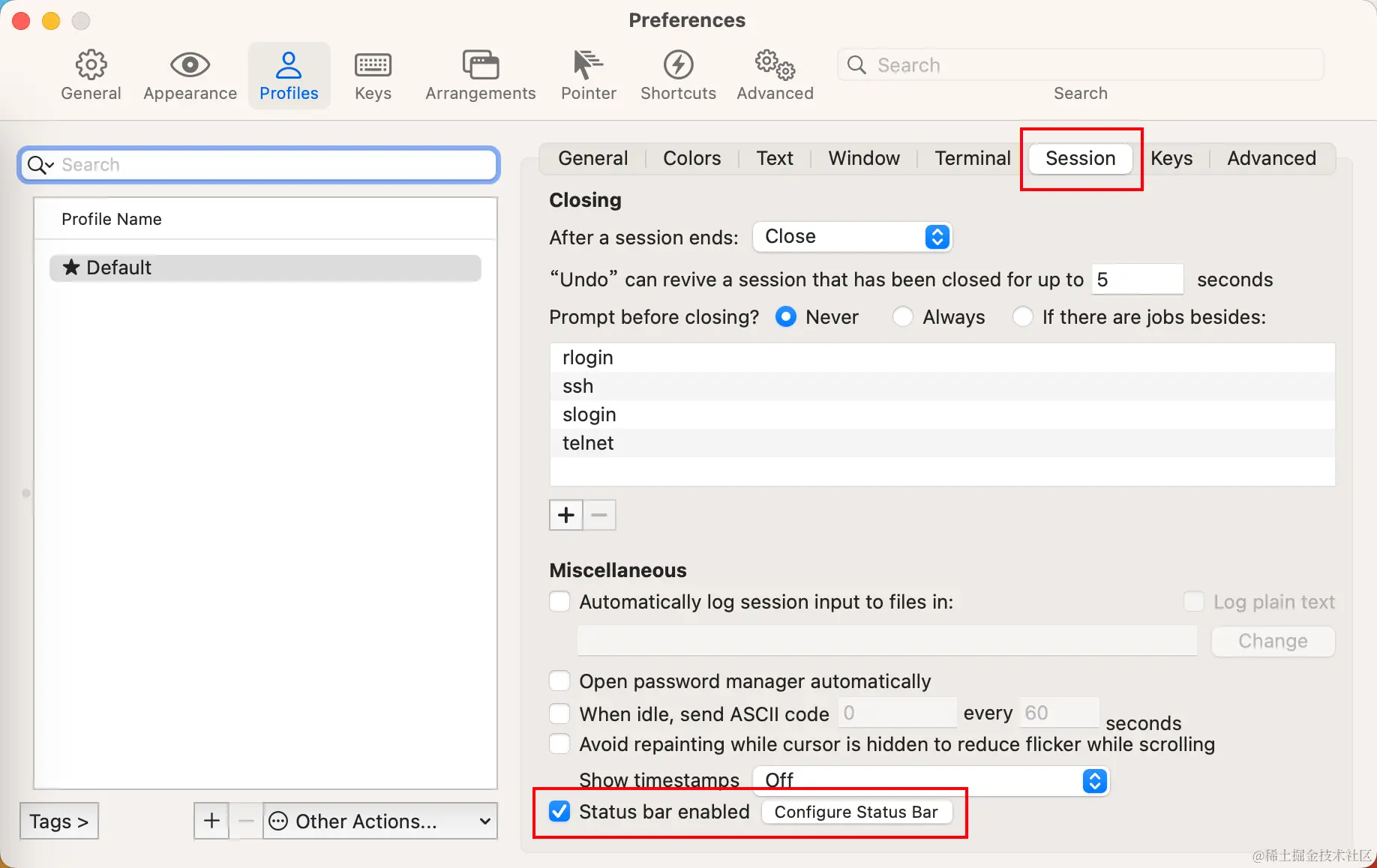Select telnet in the jobs list
The width and height of the screenshot is (1377, 868).
[x=942, y=443]
